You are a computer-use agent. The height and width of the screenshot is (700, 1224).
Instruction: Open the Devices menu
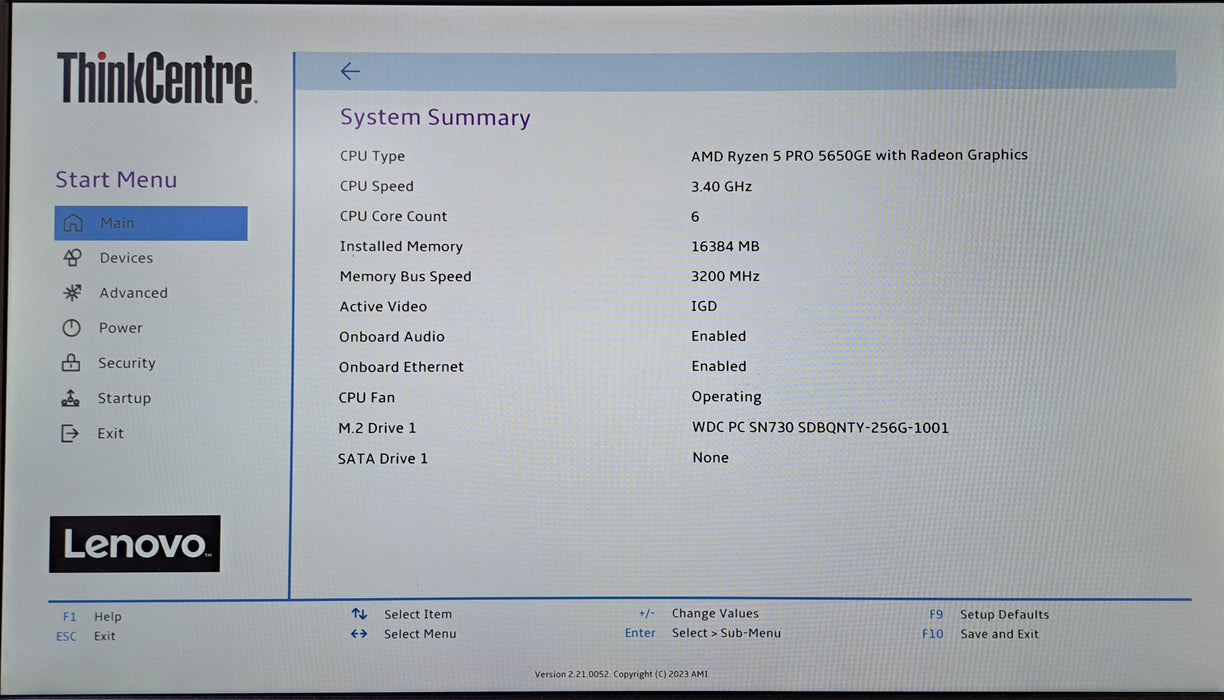[126, 258]
